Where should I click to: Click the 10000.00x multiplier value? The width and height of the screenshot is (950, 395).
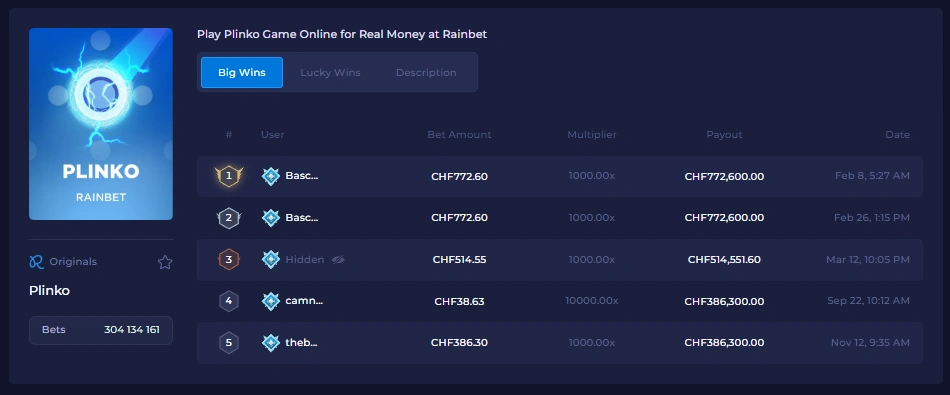pos(591,300)
